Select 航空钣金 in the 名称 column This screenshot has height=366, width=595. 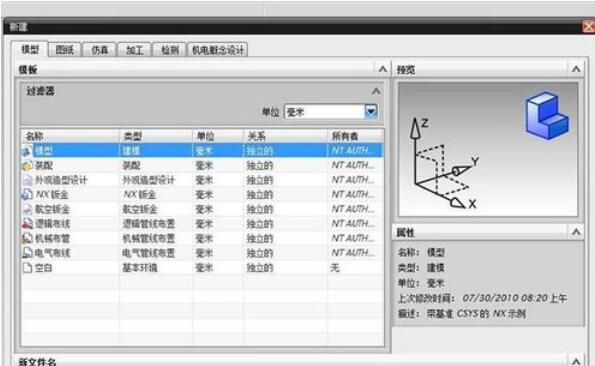click(x=52, y=209)
